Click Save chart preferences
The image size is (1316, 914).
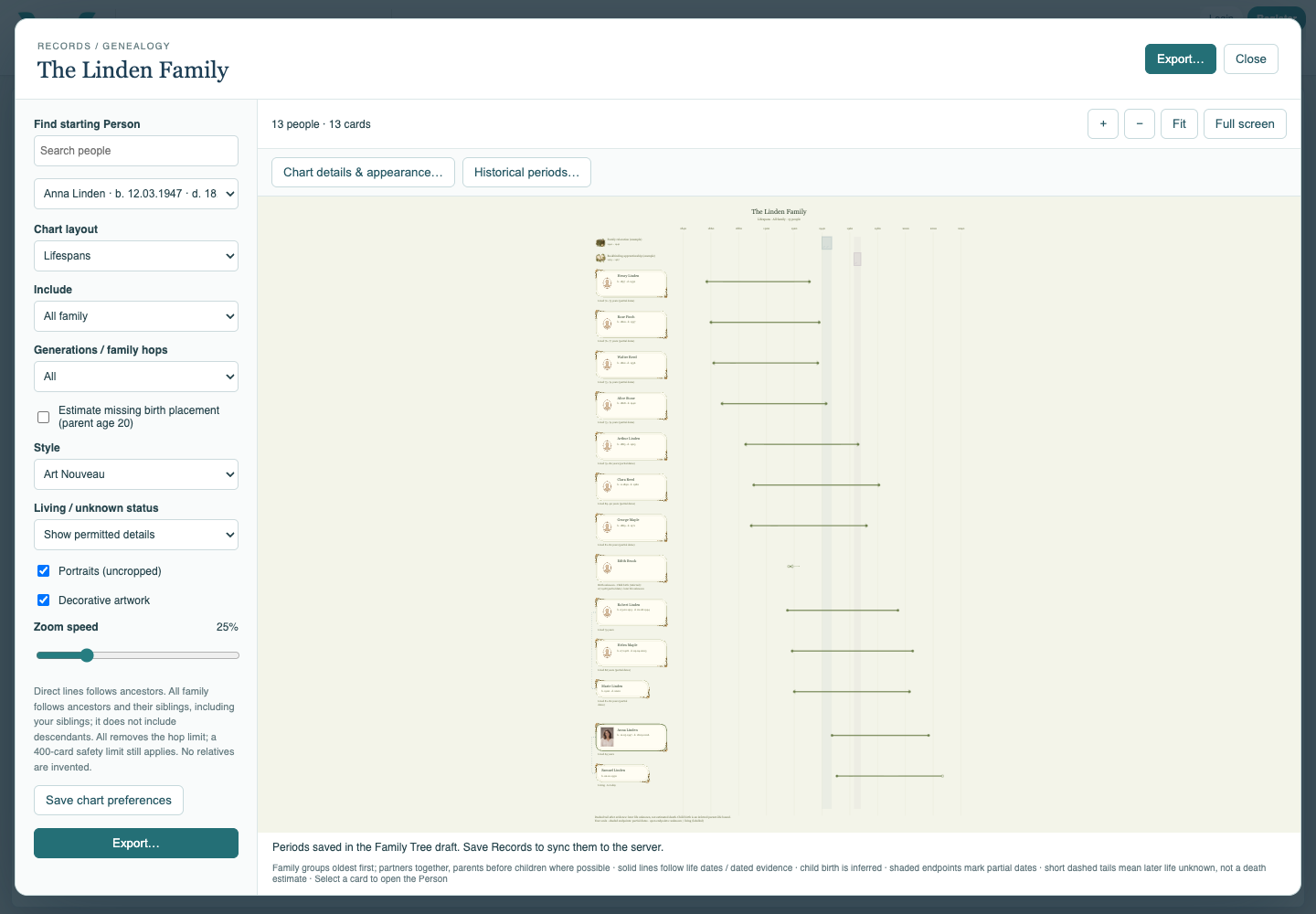pos(109,800)
